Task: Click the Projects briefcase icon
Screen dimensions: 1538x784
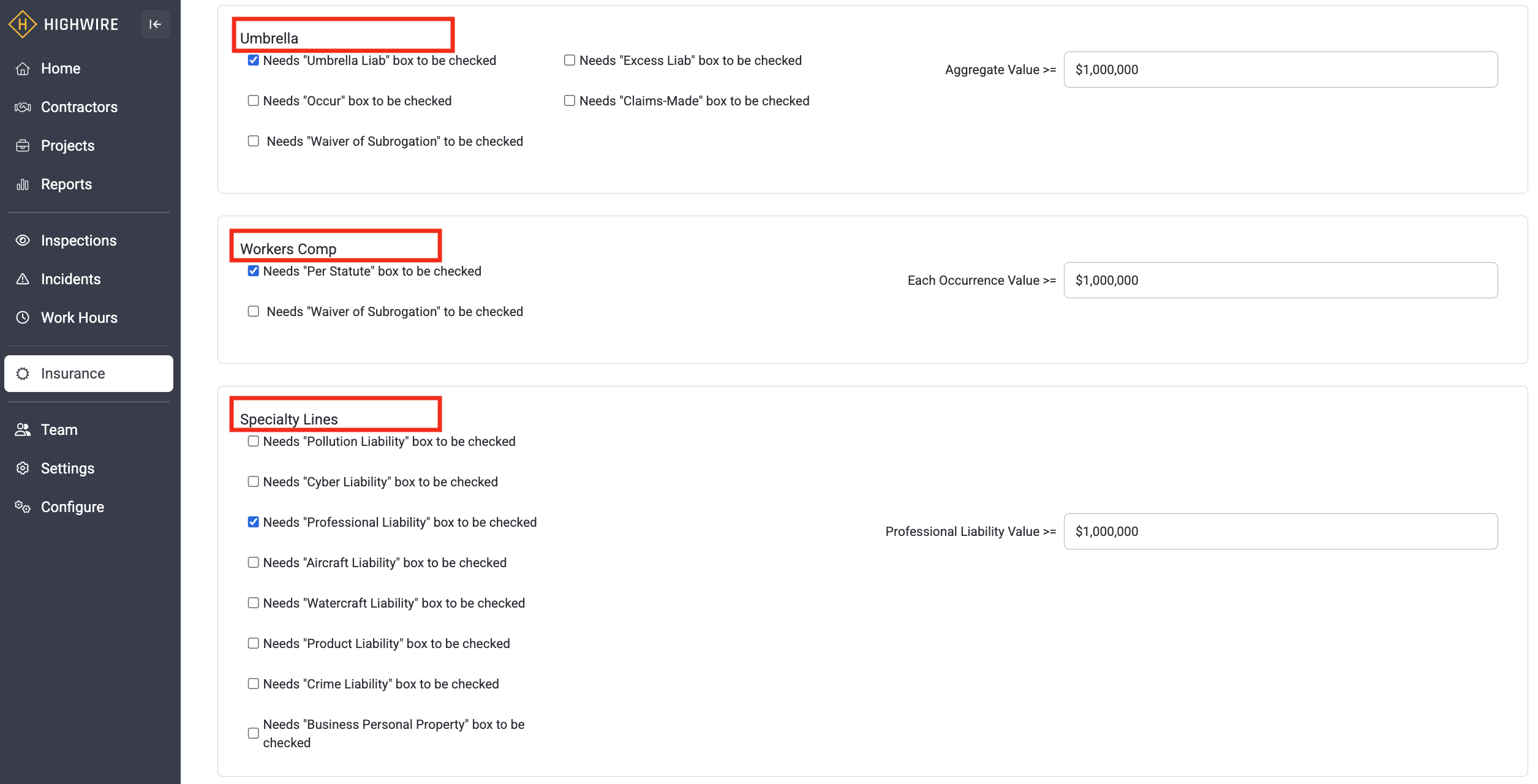Action: 23,146
